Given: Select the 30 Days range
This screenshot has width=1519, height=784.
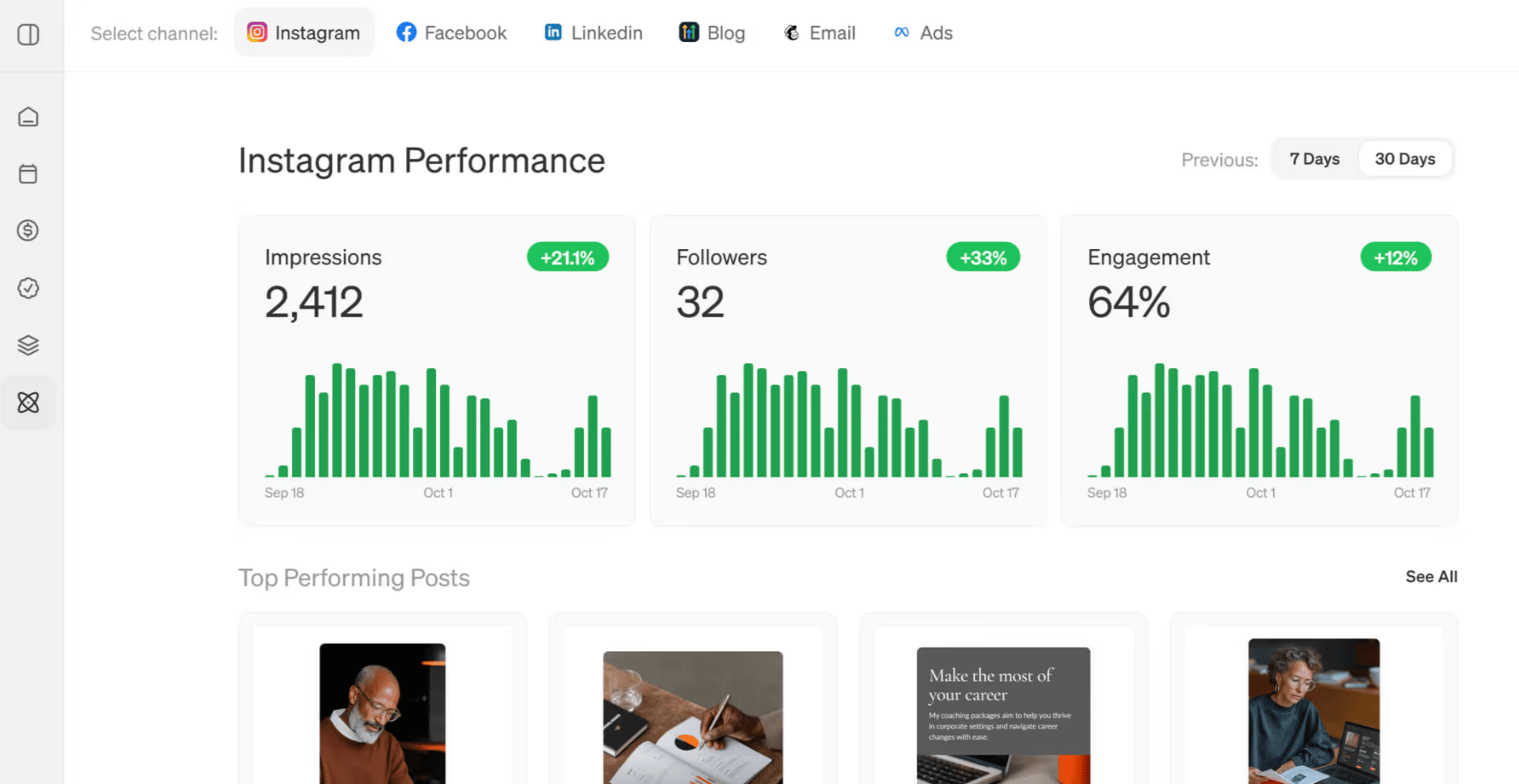Looking at the screenshot, I should 1405,159.
